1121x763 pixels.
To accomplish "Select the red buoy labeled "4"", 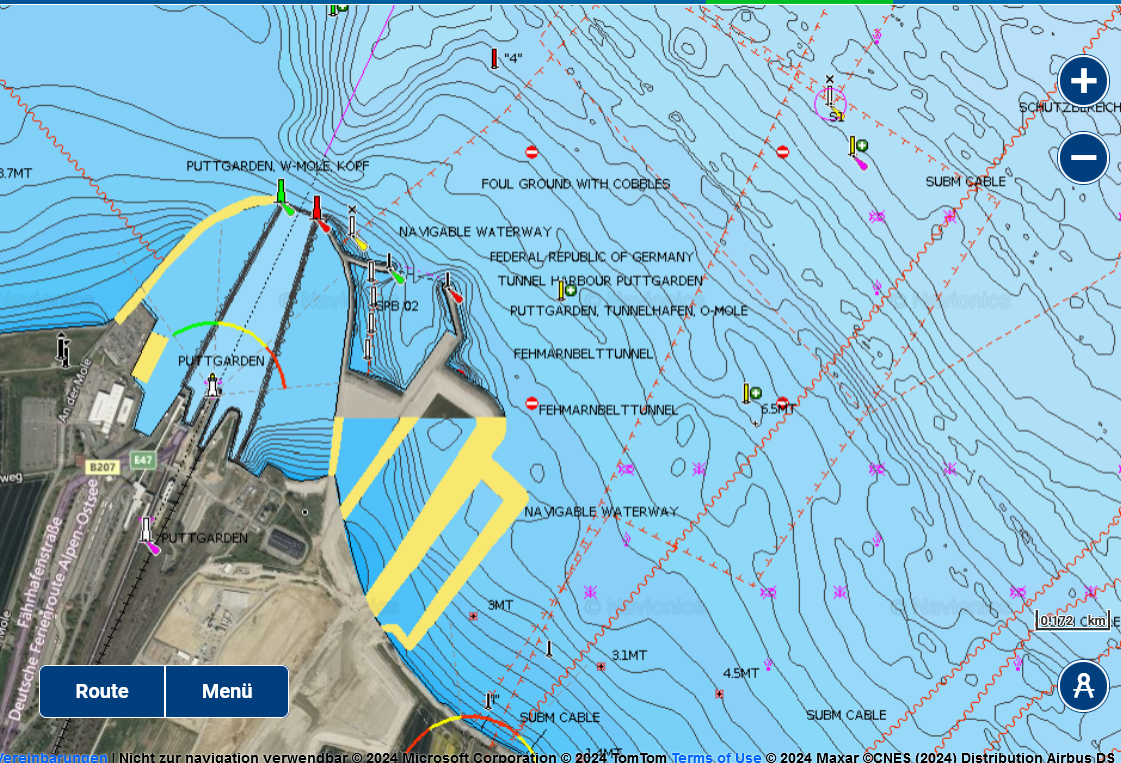I will click(494, 59).
